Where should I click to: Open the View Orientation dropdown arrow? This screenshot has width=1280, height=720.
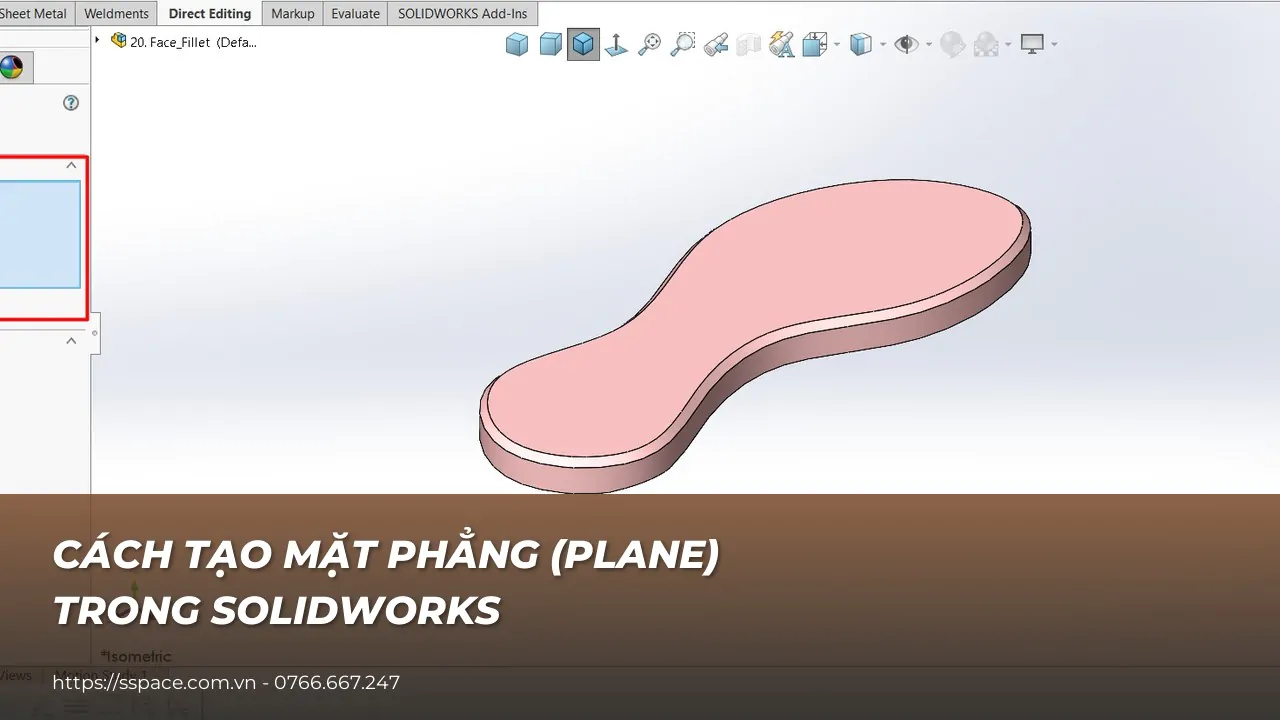tap(837, 44)
